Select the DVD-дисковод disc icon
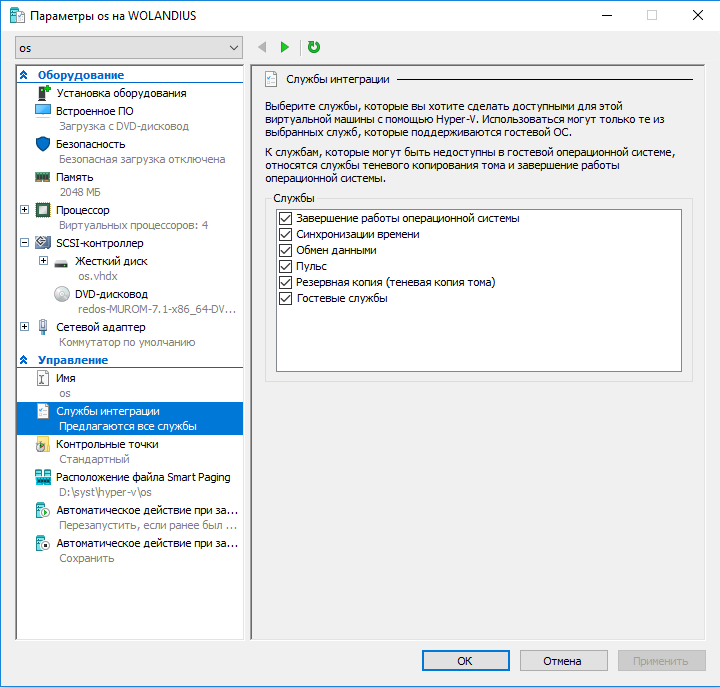This screenshot has height=688, width=720. (x=62, y=294)
